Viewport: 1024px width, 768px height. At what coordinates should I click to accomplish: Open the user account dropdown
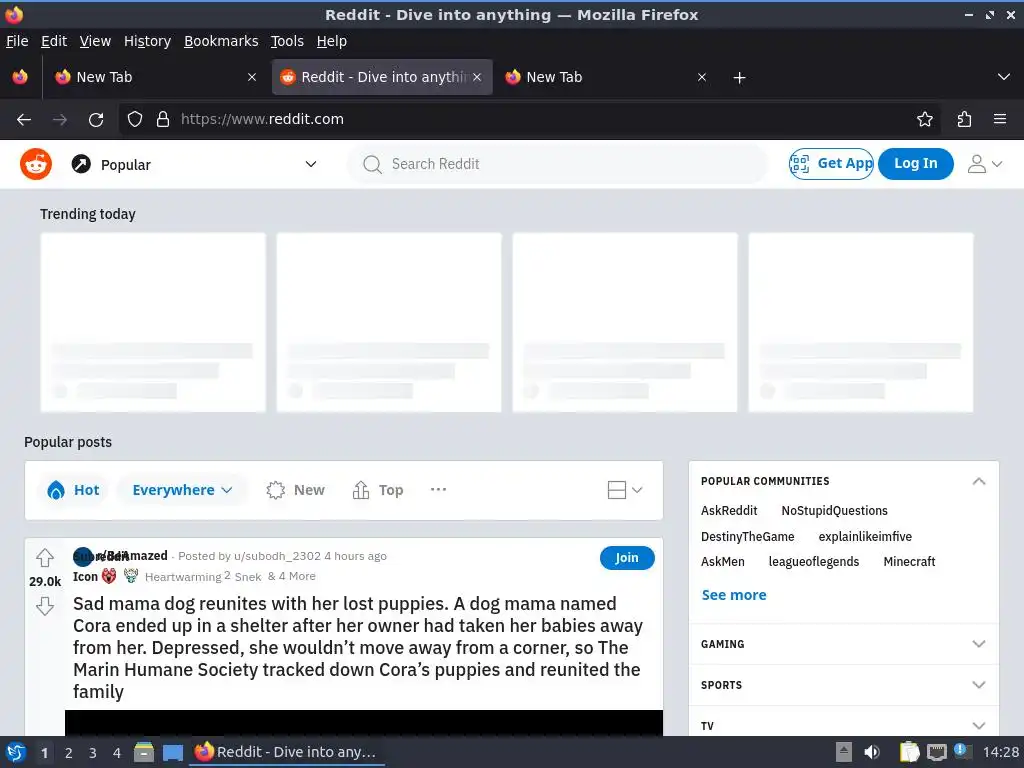985,164
